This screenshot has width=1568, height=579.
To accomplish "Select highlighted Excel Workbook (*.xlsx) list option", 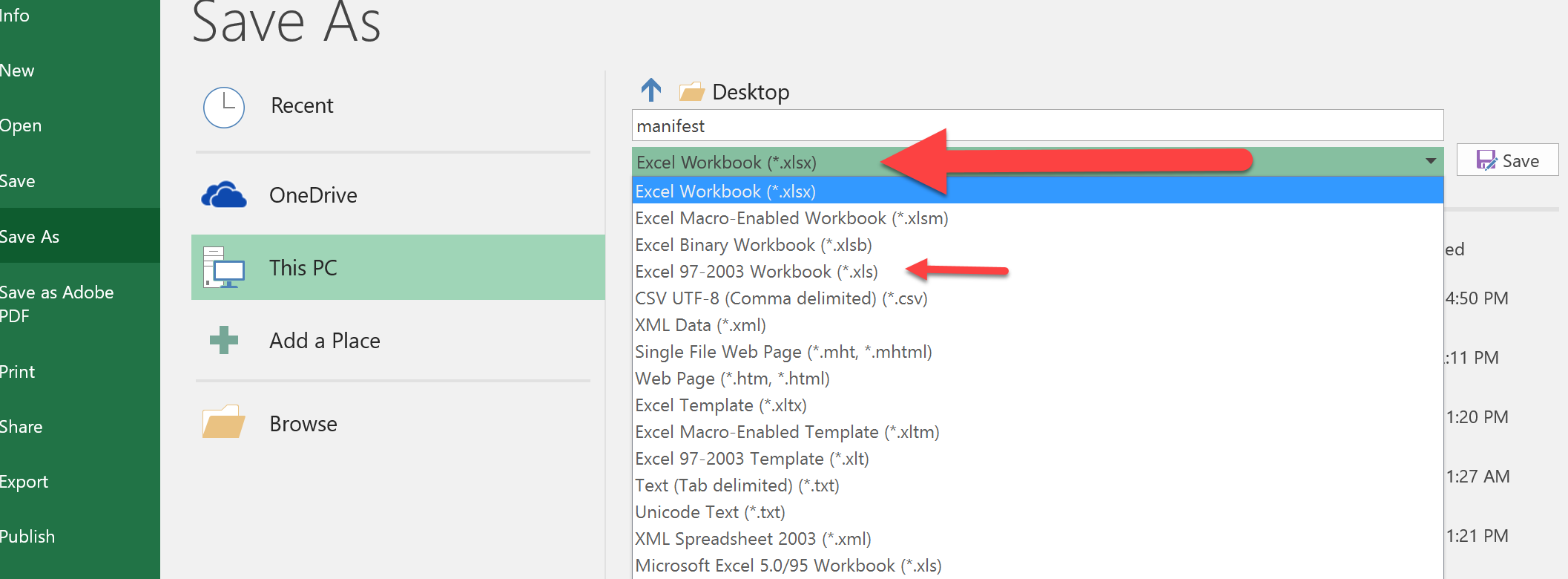I will 1038,191.
